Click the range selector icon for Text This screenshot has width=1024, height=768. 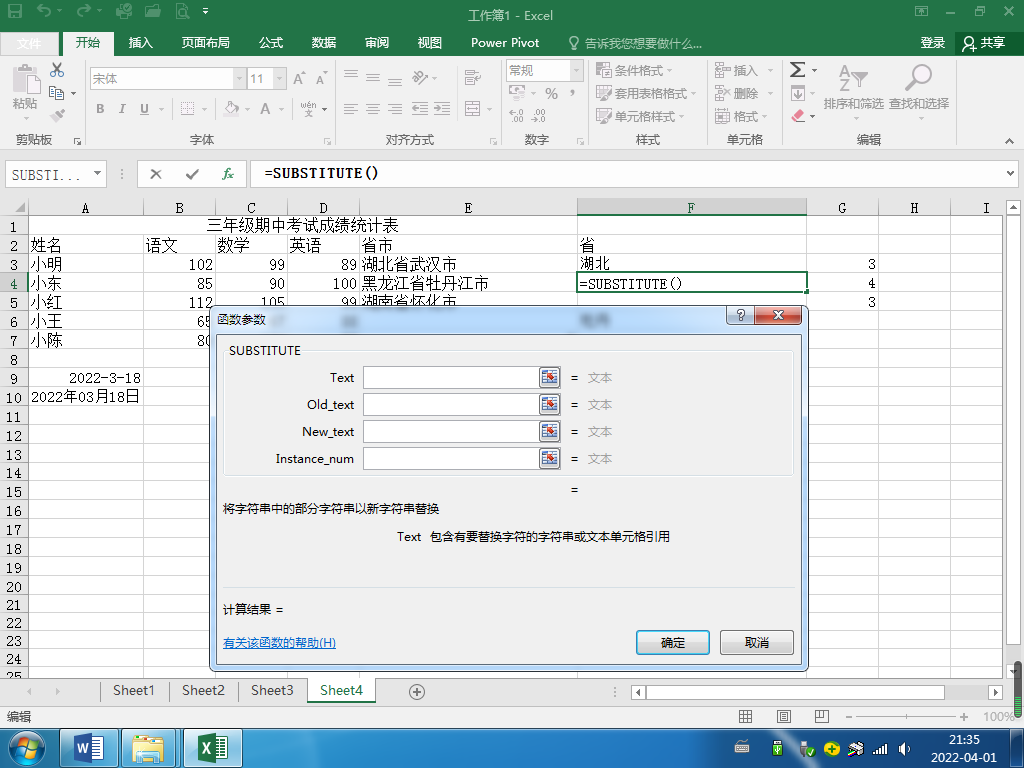(x=550, y=377)
